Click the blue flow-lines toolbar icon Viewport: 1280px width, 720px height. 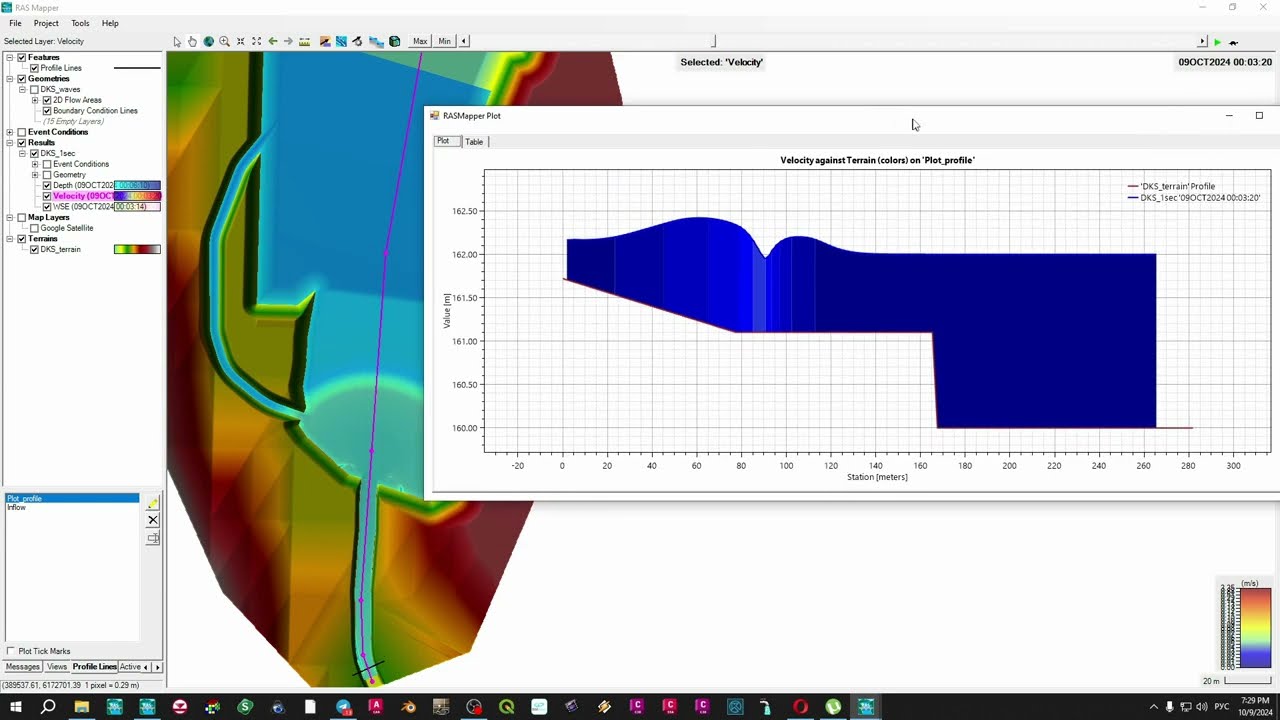click(x=341, y=41)
